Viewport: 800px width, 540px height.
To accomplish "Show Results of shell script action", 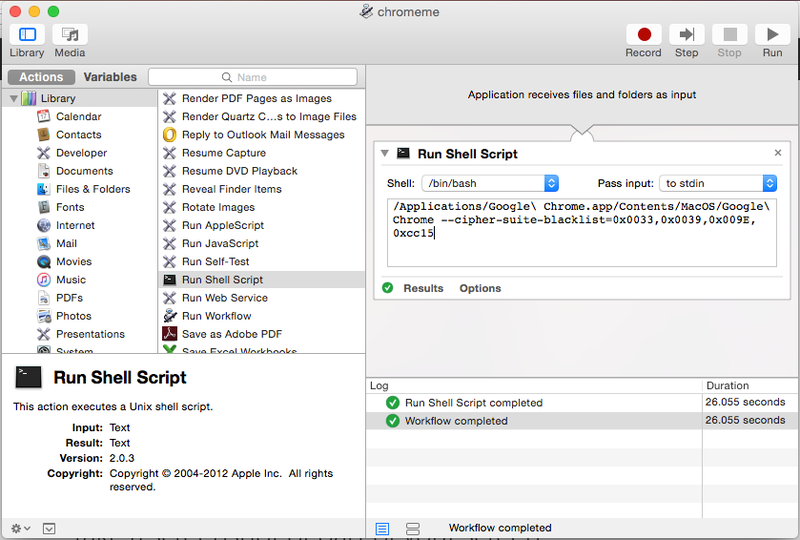I will pos(423,288).
